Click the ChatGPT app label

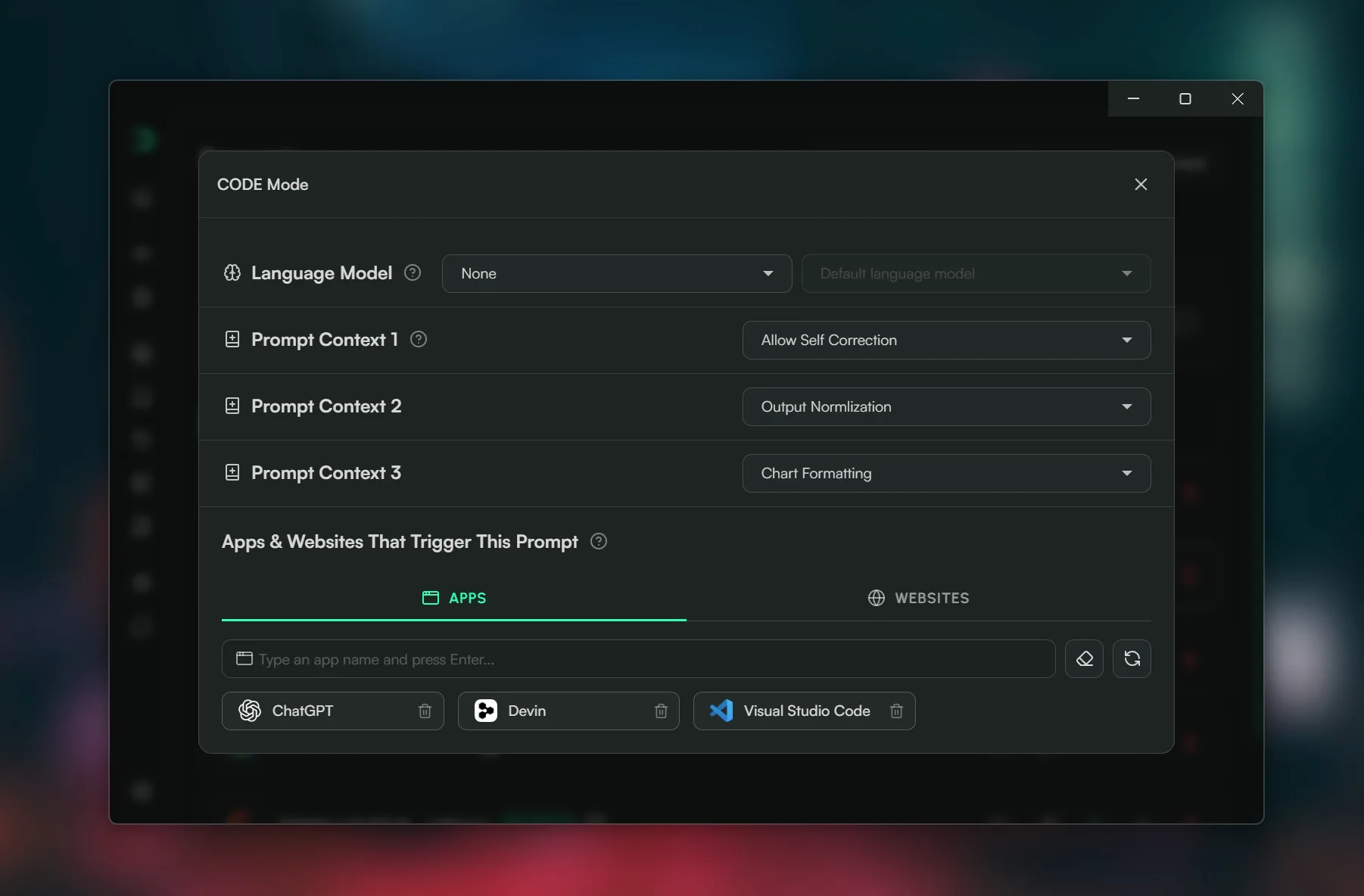303,711
